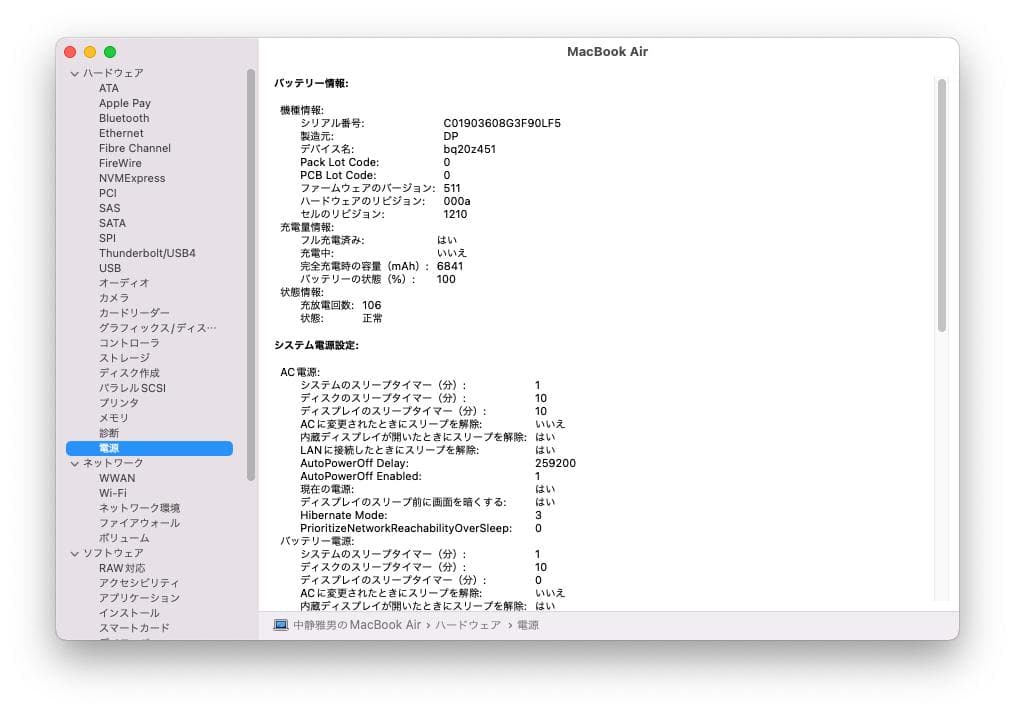This screenshot has width=1015, height=714.
Task: Select パラレルSCSI in the sidebar
Action: coord(132,388)
